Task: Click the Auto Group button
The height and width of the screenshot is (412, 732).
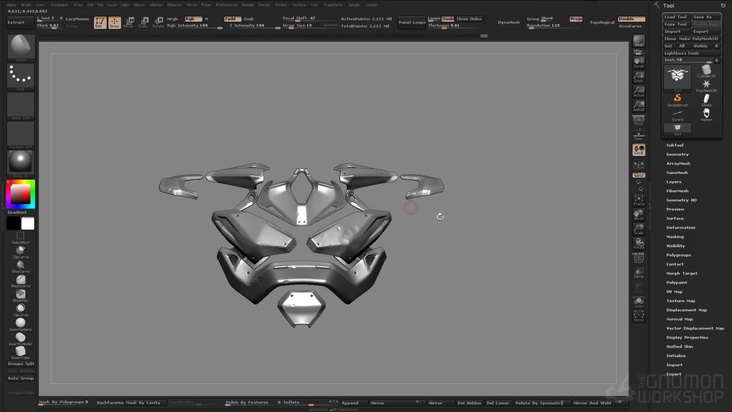Action: [21, 378]
